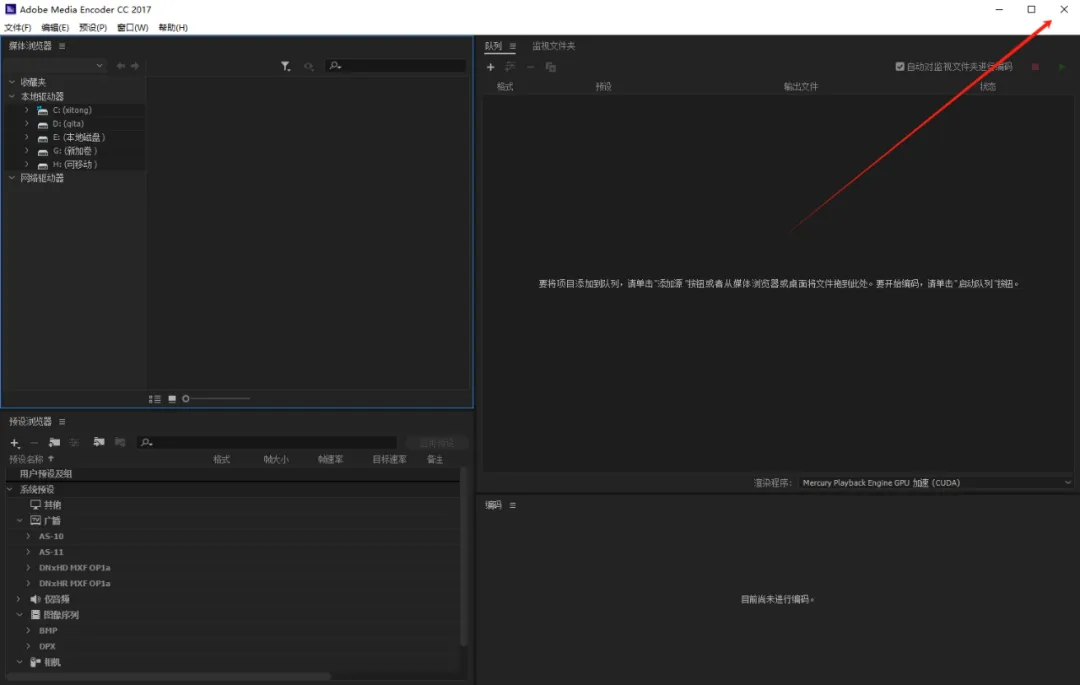Open the 队列 panel menu icon

pos(512,46)
